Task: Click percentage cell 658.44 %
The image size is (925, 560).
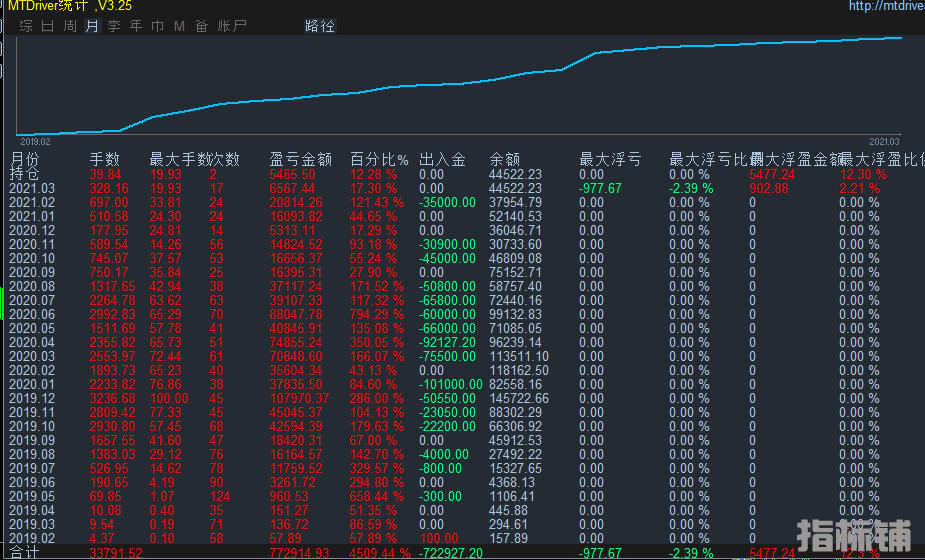Action: 376,496
